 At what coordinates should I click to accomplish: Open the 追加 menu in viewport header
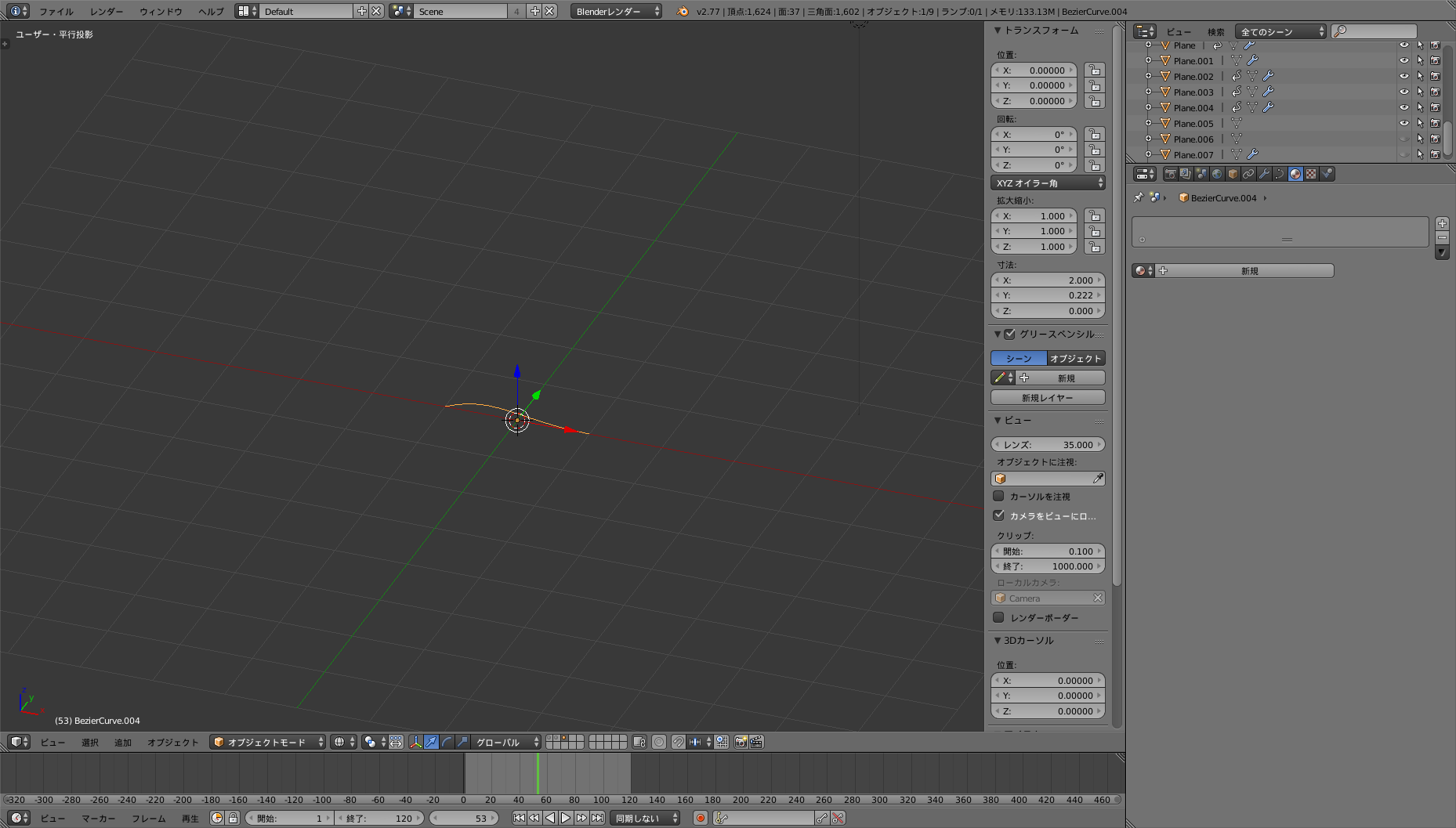[x=123, y=742]
